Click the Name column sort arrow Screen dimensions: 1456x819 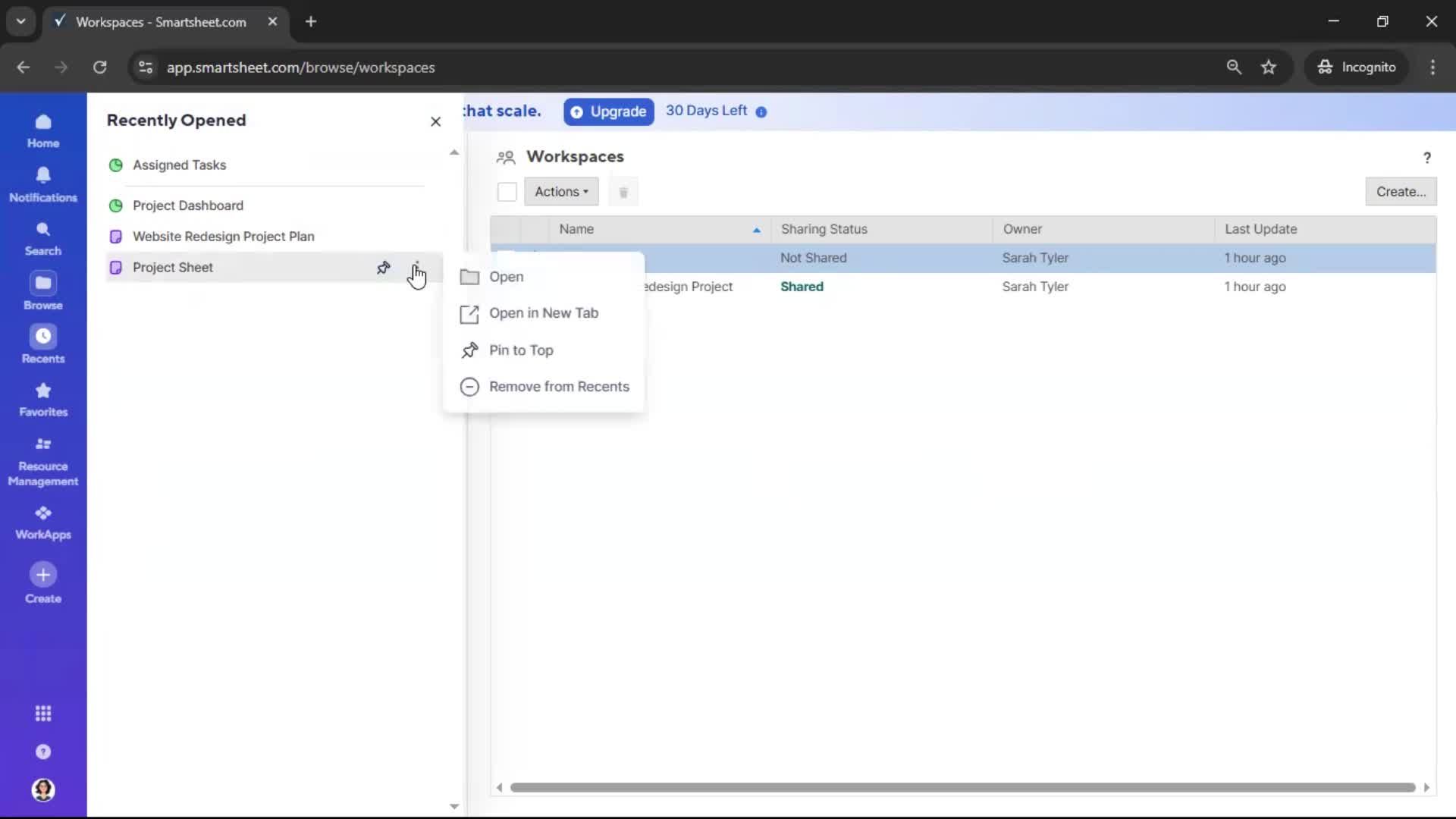click(x=756, y=229)
